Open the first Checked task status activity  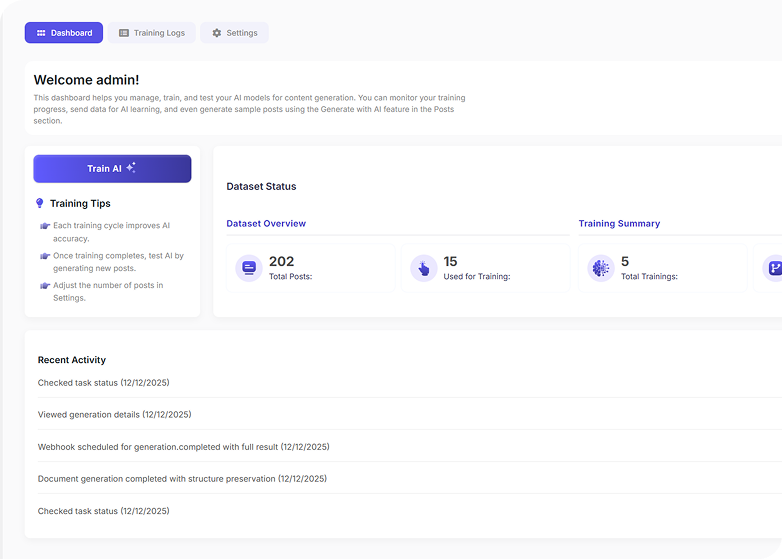pyautogui.click(x=103, y=383)
